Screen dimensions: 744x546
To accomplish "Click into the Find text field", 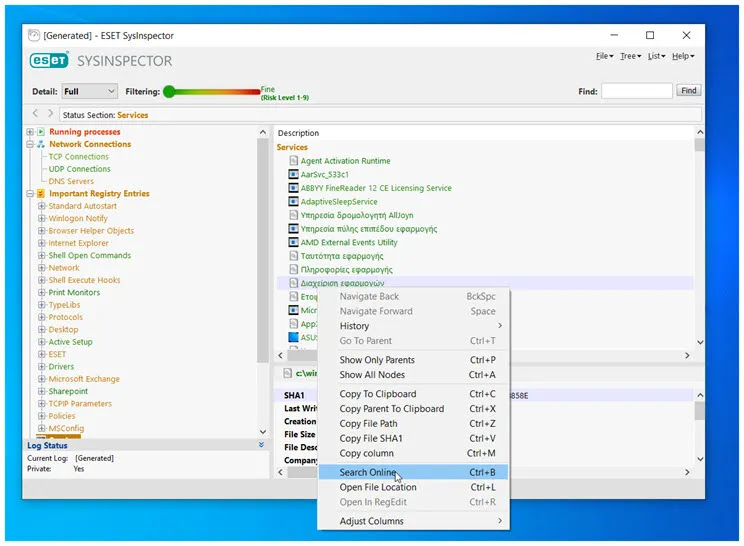I will (x=637, y=91).
